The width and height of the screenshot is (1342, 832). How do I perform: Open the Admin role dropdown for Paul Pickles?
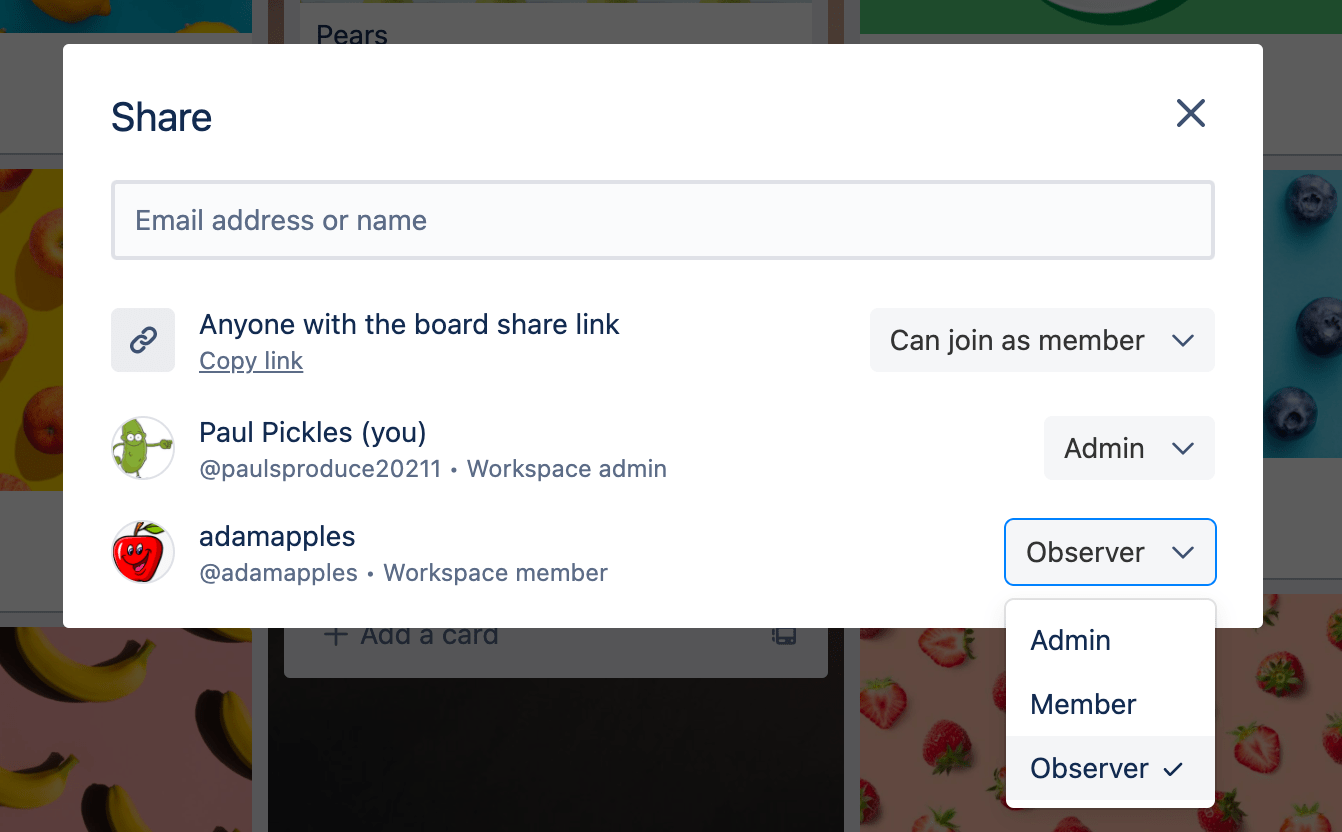(1128, 448)
